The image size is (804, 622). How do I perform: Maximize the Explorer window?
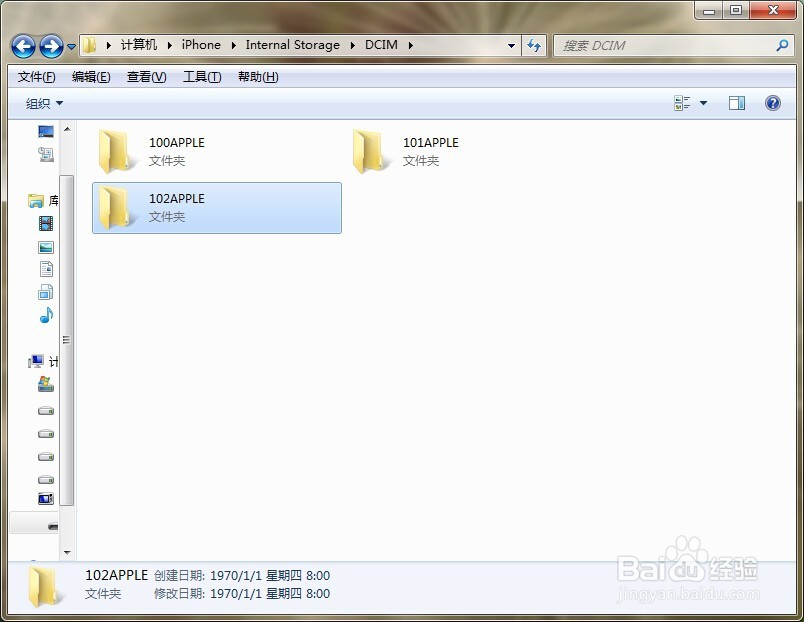(x=736, y=10)
